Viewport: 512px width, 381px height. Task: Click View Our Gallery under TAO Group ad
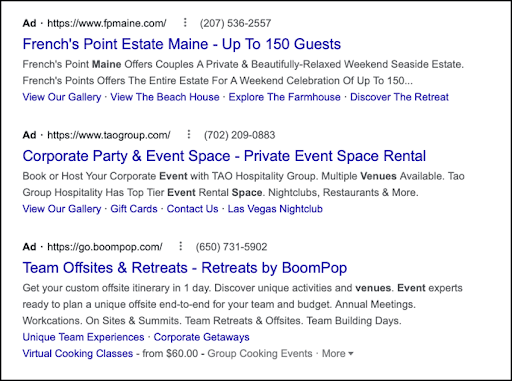click(62, 209)
